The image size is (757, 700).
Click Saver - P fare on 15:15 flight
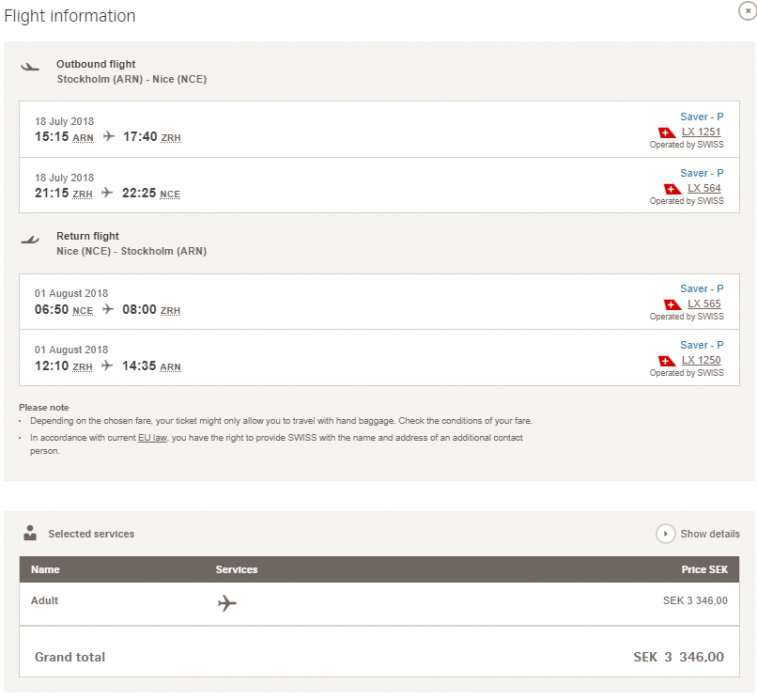pos(701,117)
